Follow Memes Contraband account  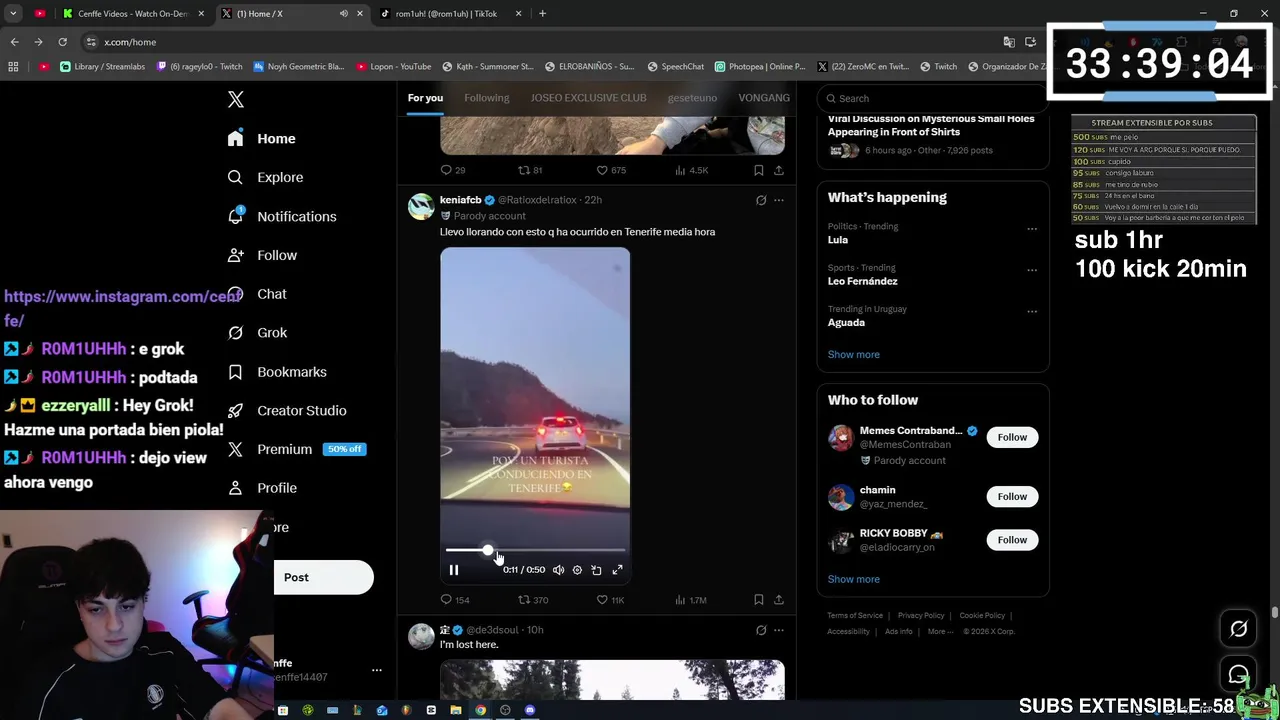click(x=1012, y=437)
